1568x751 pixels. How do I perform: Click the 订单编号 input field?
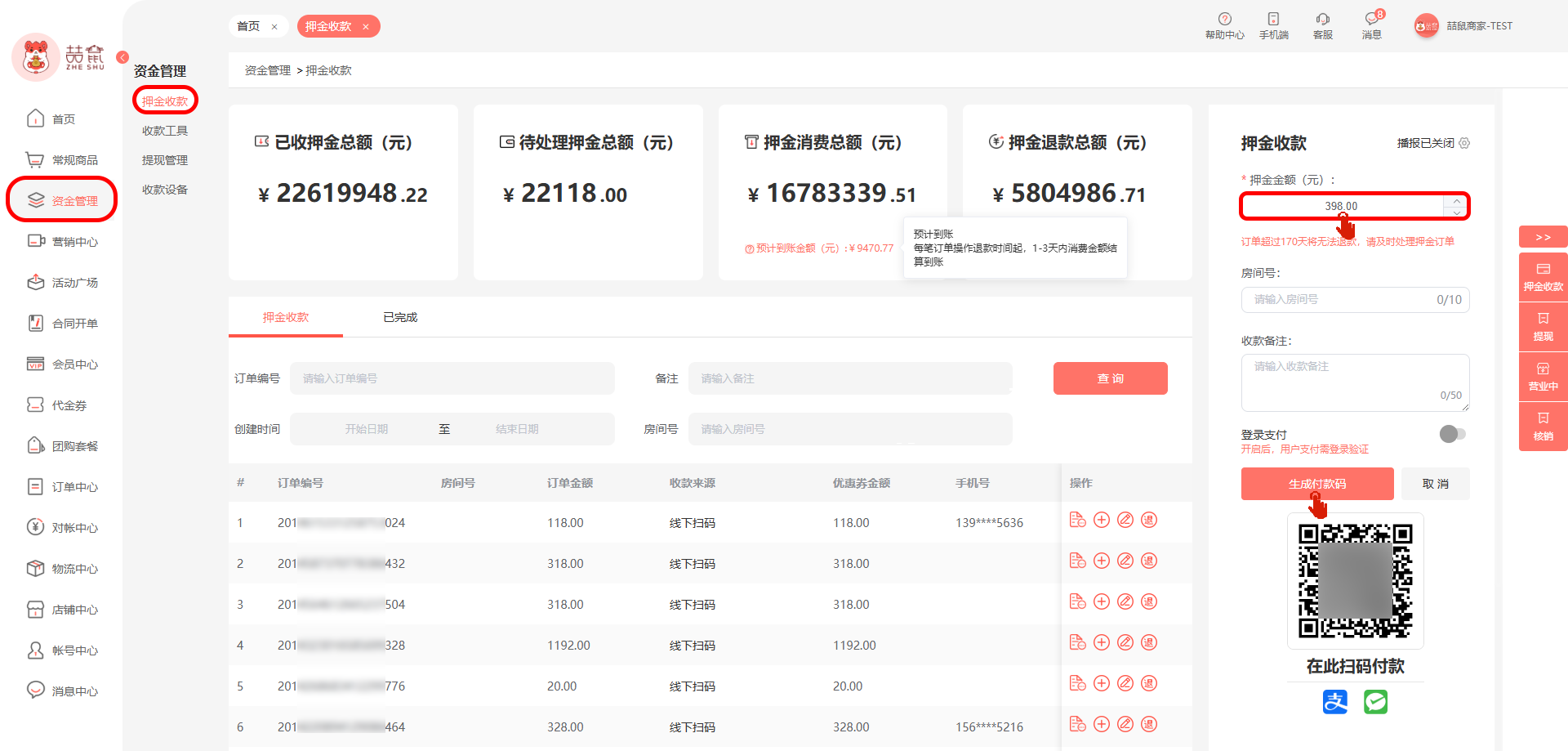452,378
